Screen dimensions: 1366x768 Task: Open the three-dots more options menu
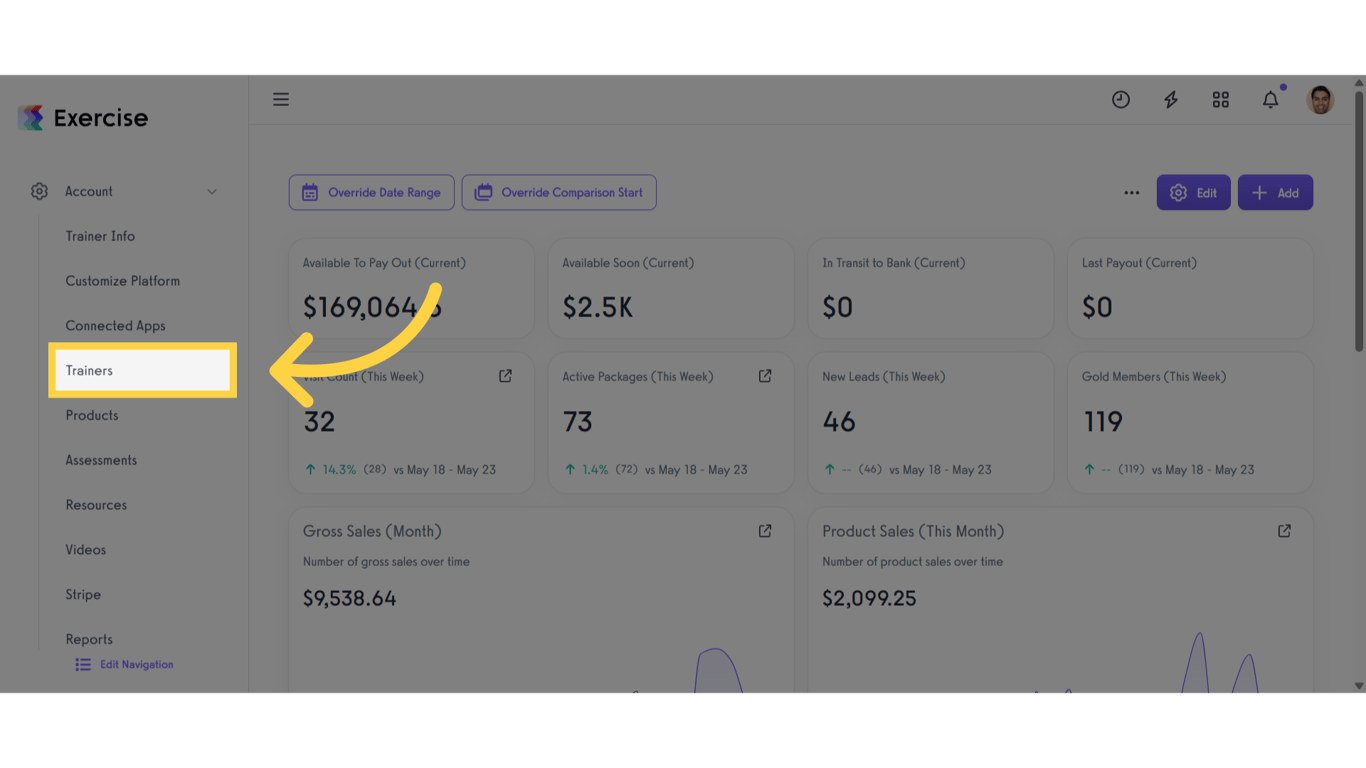click(x=1131, y=193)
